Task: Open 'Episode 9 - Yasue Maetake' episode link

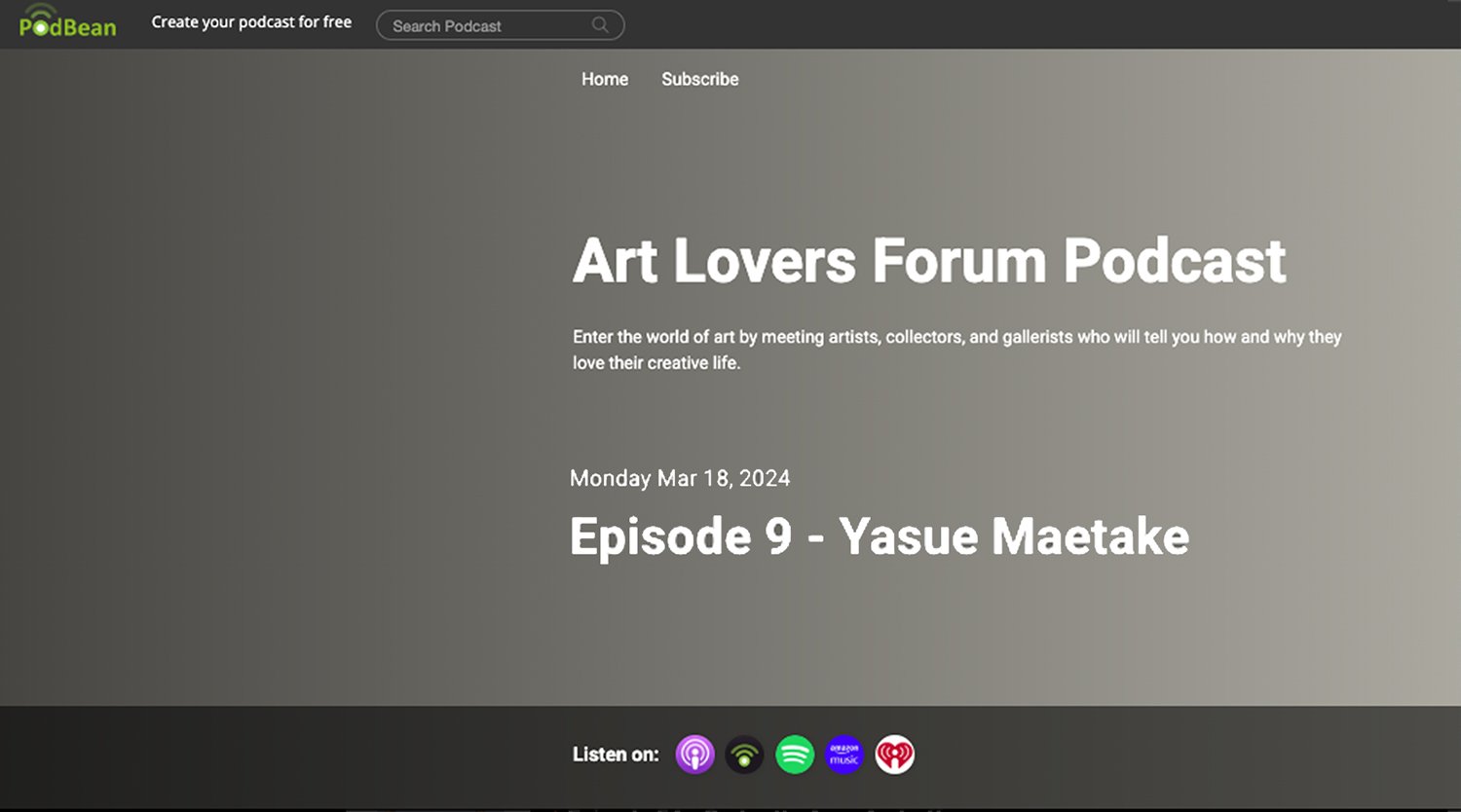Action: [x=880, y=536]
